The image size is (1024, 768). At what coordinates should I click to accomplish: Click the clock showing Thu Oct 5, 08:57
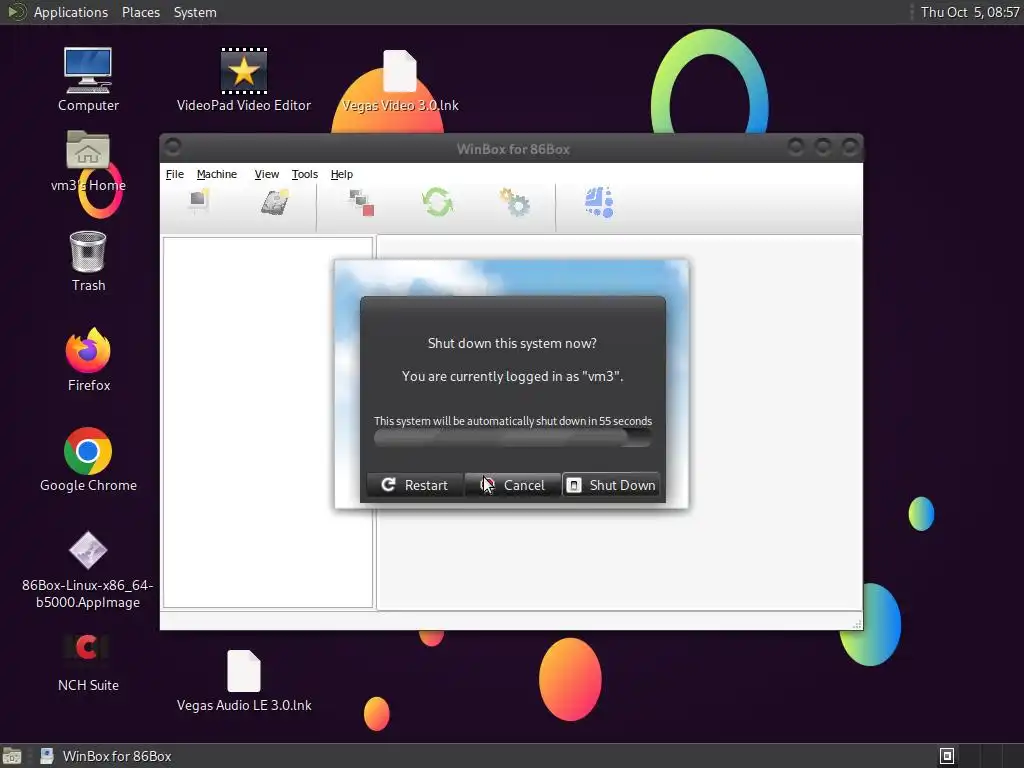(x=970, y=12)
